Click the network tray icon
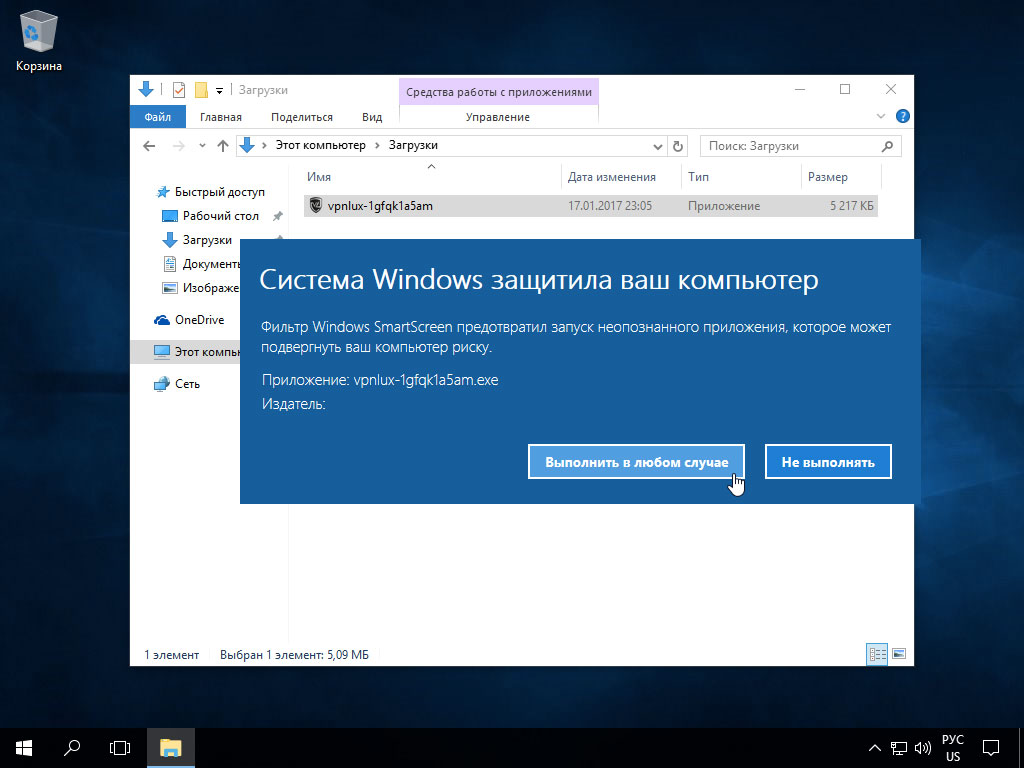This screenshot has height=768, width=1024. pyautogui.click(x=899, y=748)
